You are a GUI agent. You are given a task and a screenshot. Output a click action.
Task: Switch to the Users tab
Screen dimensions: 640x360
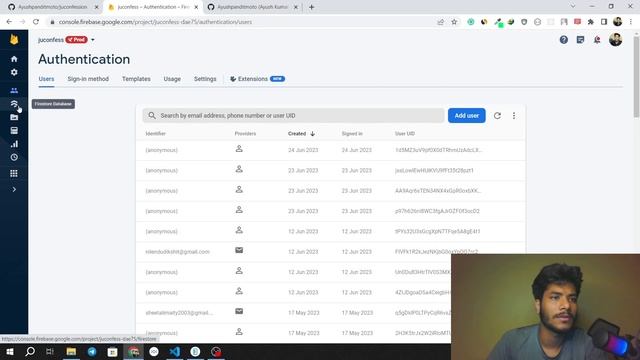[x=46, y=79]
